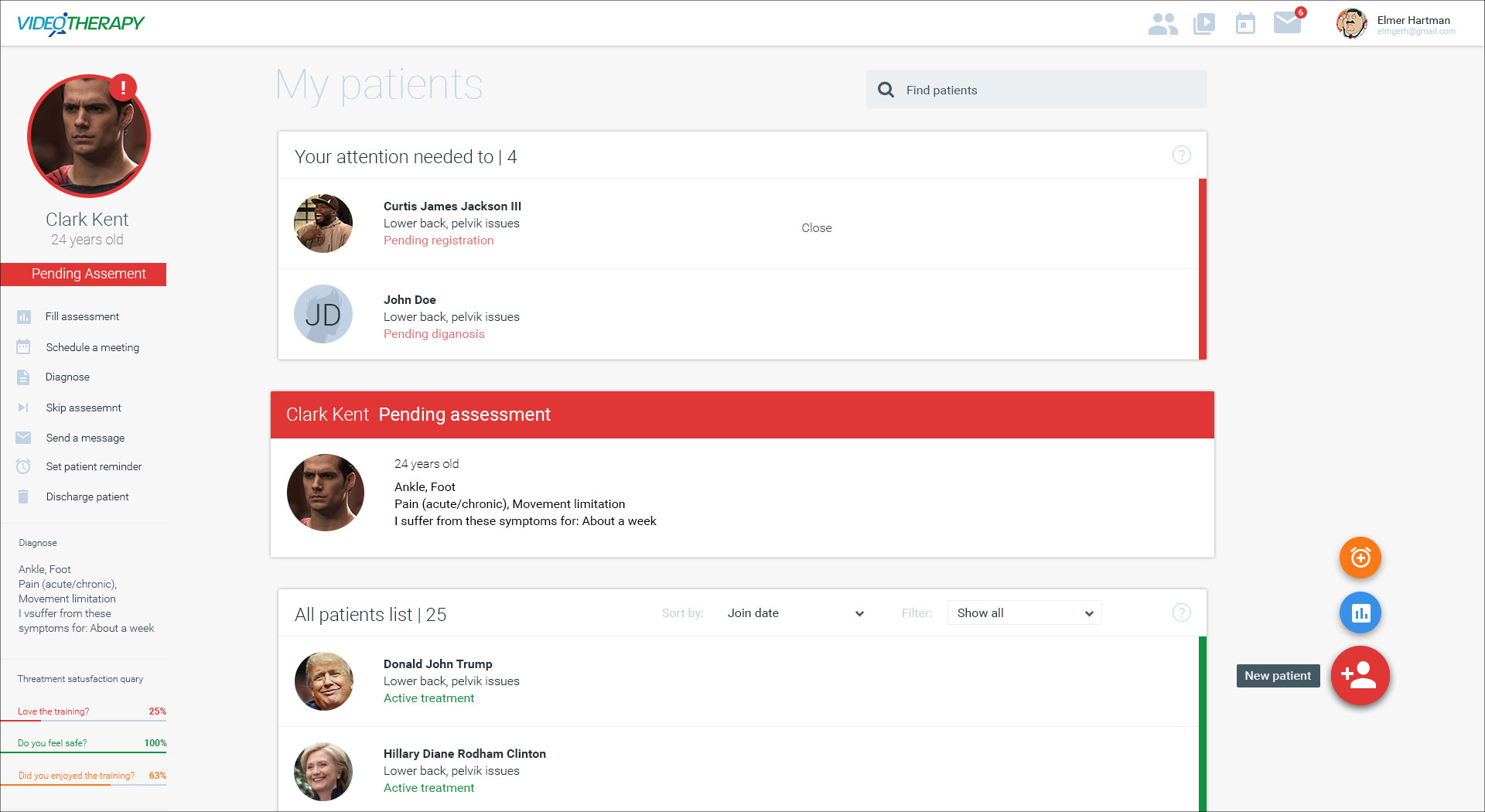Open the calendar icon in top bar
Image resolution: width=1485 pixels, height=812 pixels.
1245,24
